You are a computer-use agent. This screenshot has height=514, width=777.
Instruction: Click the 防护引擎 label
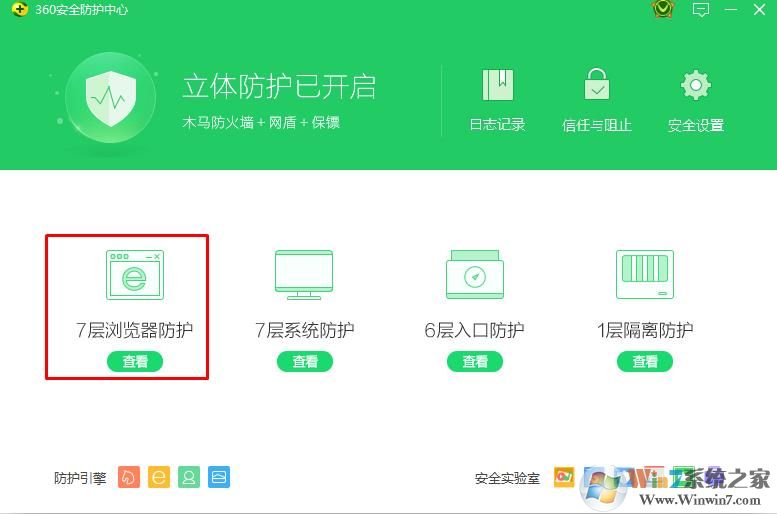(x=80, y=478)
